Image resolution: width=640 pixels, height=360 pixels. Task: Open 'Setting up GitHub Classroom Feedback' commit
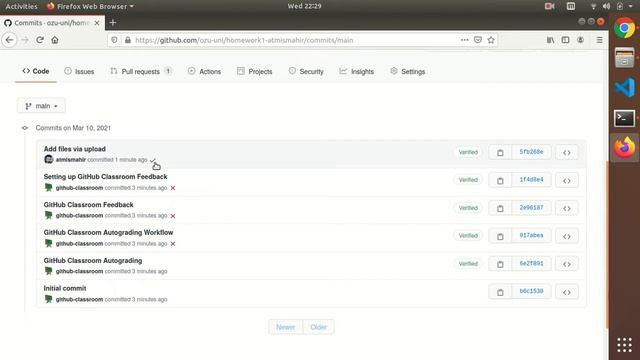[105, 177]
